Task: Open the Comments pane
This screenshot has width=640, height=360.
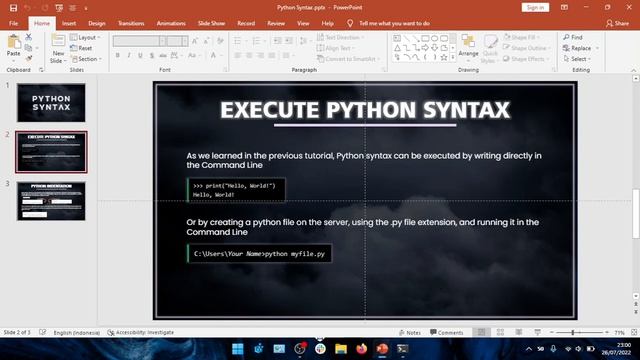Action: (x=447, y=333)
